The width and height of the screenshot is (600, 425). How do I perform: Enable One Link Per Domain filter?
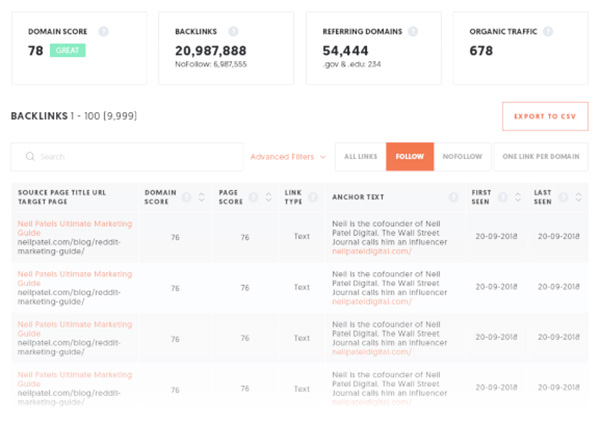(x=540, y=157)
